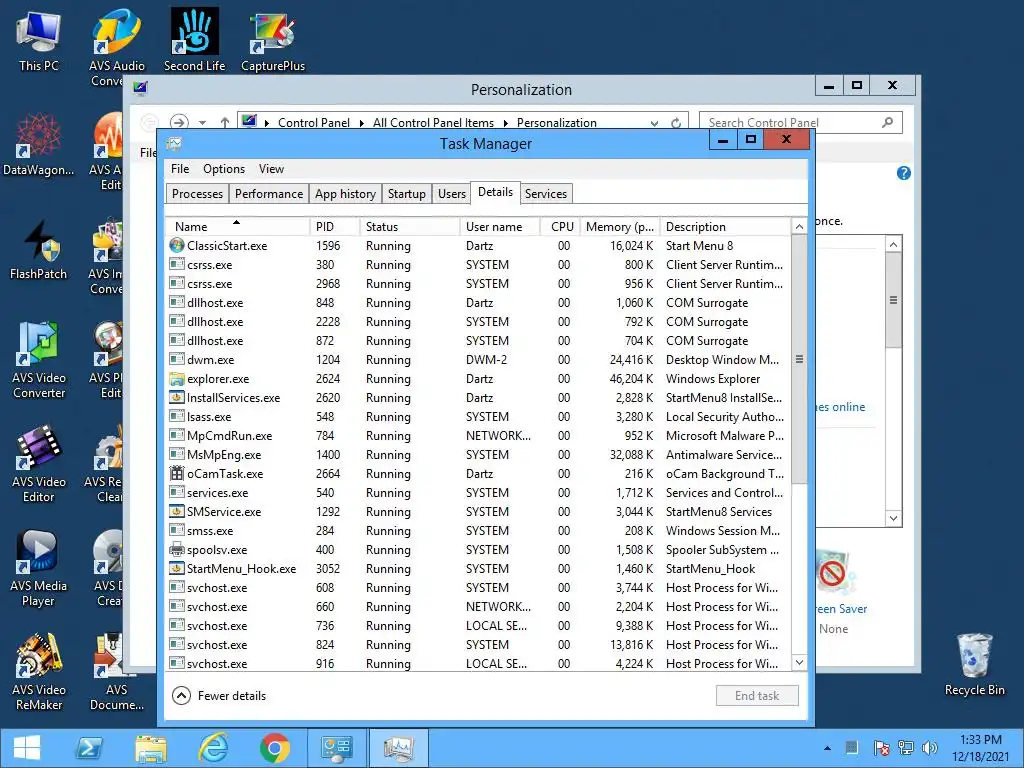Click refresh button in Personalization address bar

pos(676,123)
